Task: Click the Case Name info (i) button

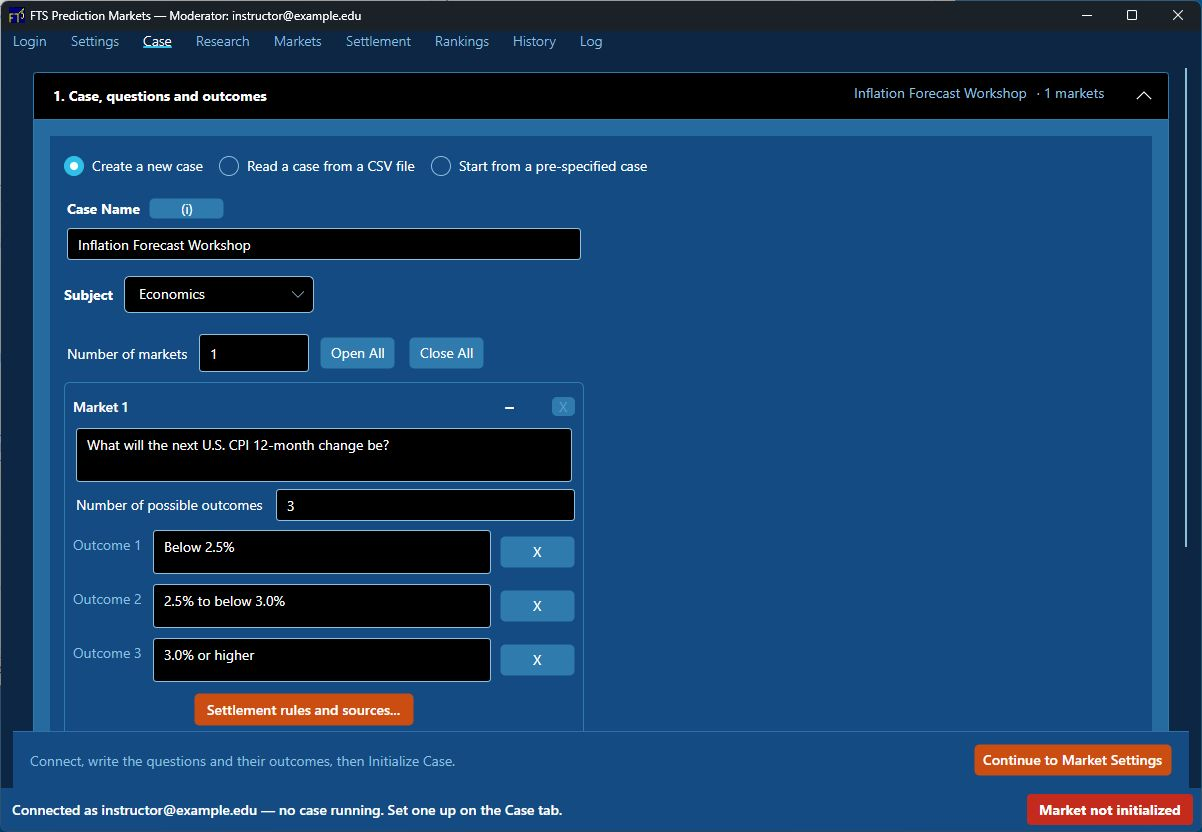Action: point(186,209)
